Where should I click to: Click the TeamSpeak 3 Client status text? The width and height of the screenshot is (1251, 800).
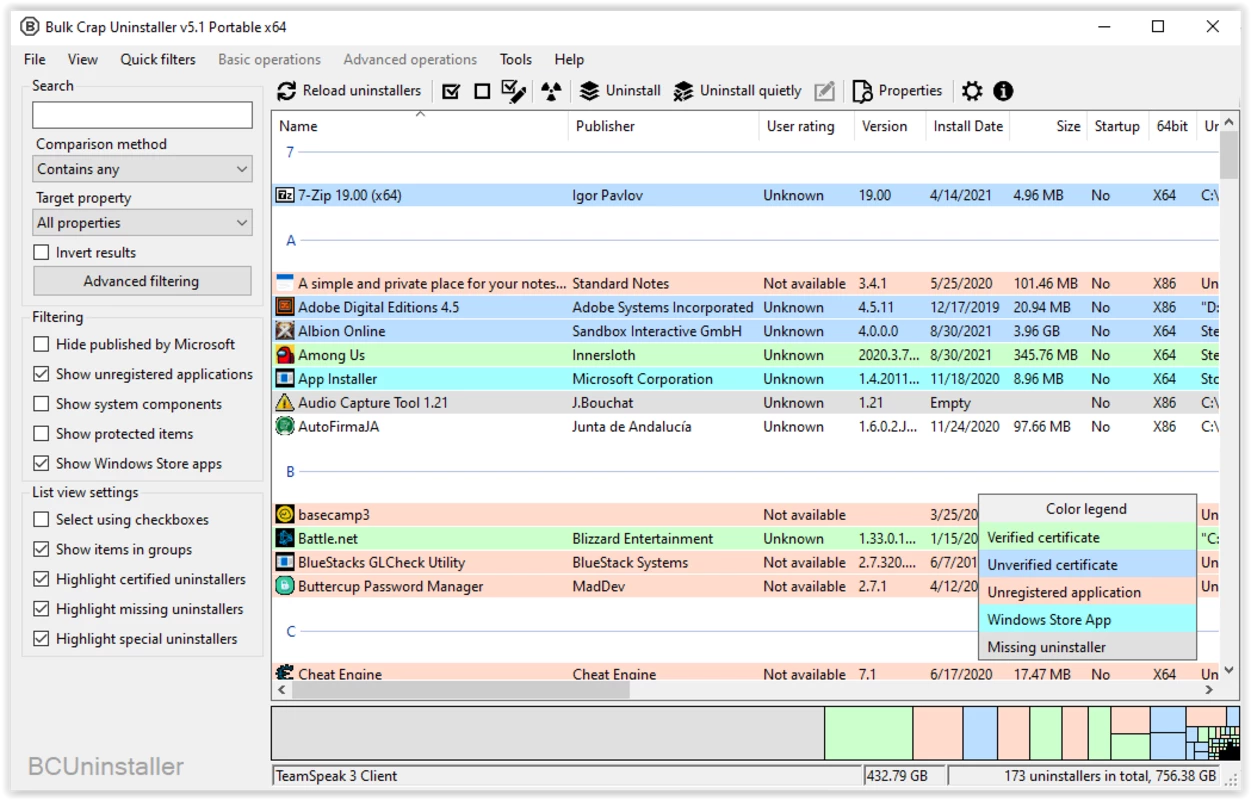click(336, 776)
